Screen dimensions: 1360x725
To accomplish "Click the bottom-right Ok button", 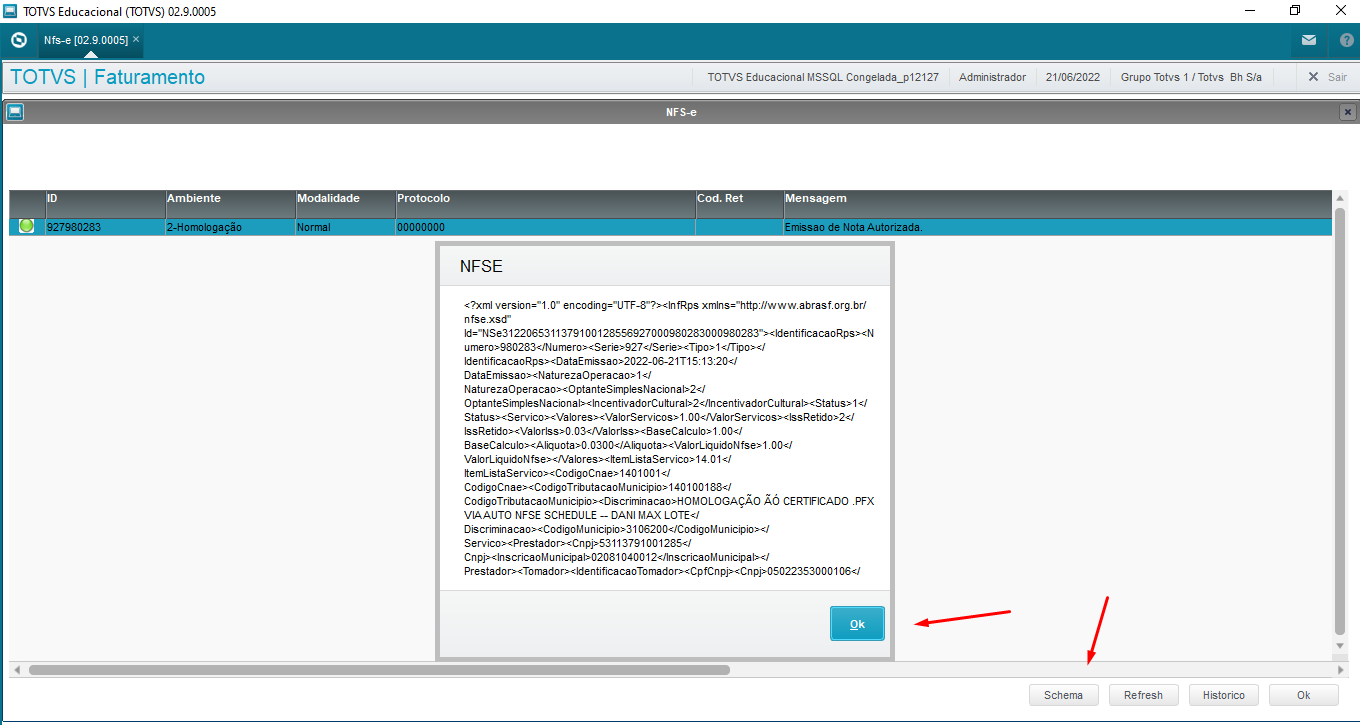I will (1303, 695).
